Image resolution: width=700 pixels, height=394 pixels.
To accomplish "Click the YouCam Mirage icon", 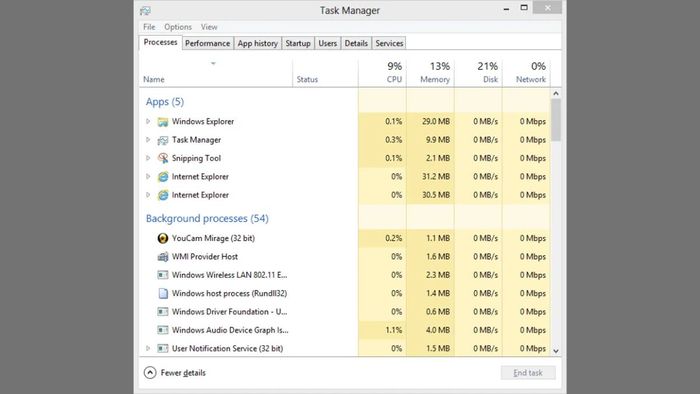I will (163, 238).
